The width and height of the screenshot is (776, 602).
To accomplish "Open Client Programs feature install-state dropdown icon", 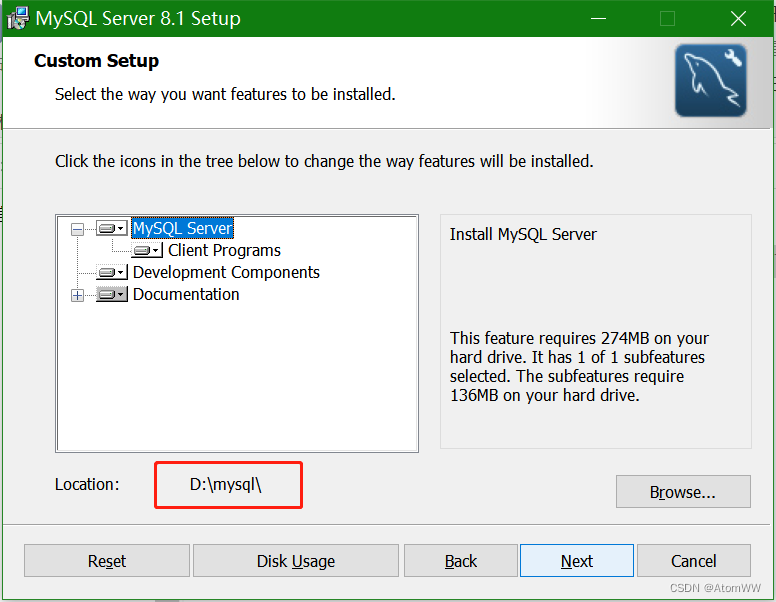I will point(147,251).
